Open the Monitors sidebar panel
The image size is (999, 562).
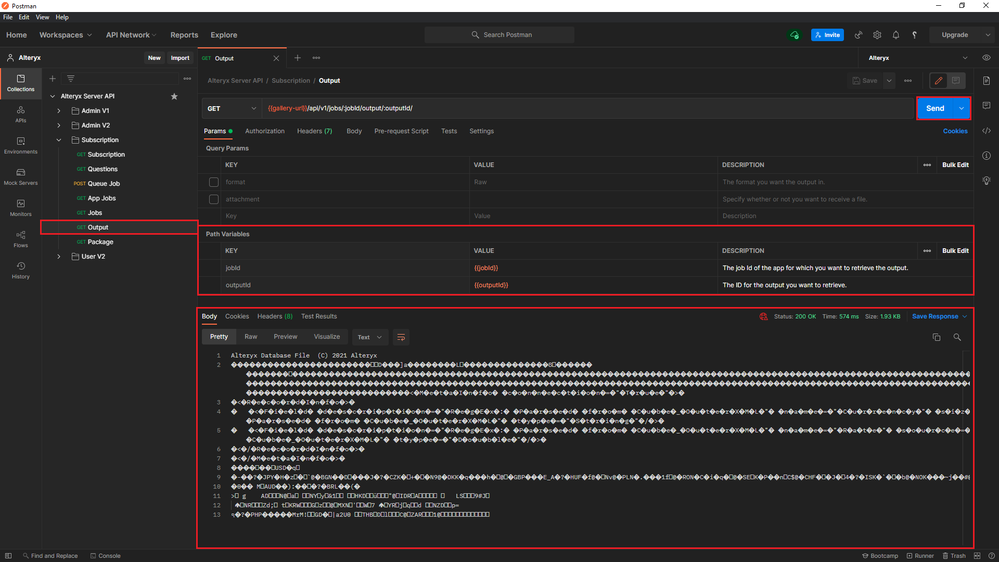click(20, 208)
